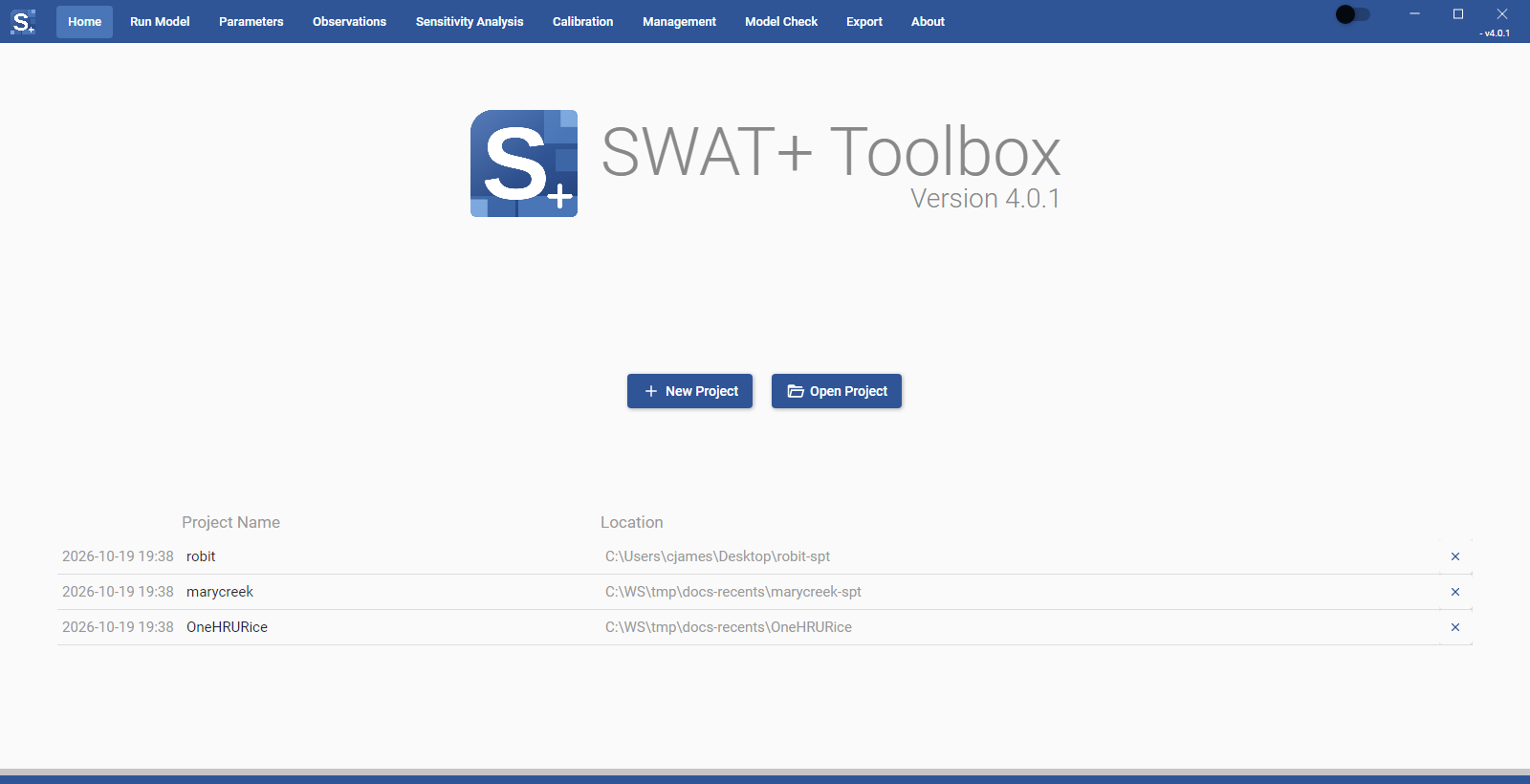Screen dimensions: 1530x784
Task: Open the Observations tab
Action: (x=349, y=22)
